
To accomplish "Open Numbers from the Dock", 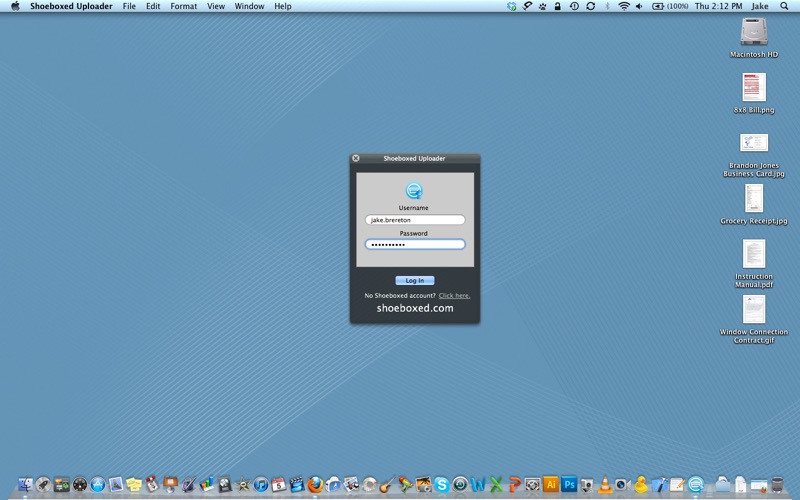I will (207, 484).
